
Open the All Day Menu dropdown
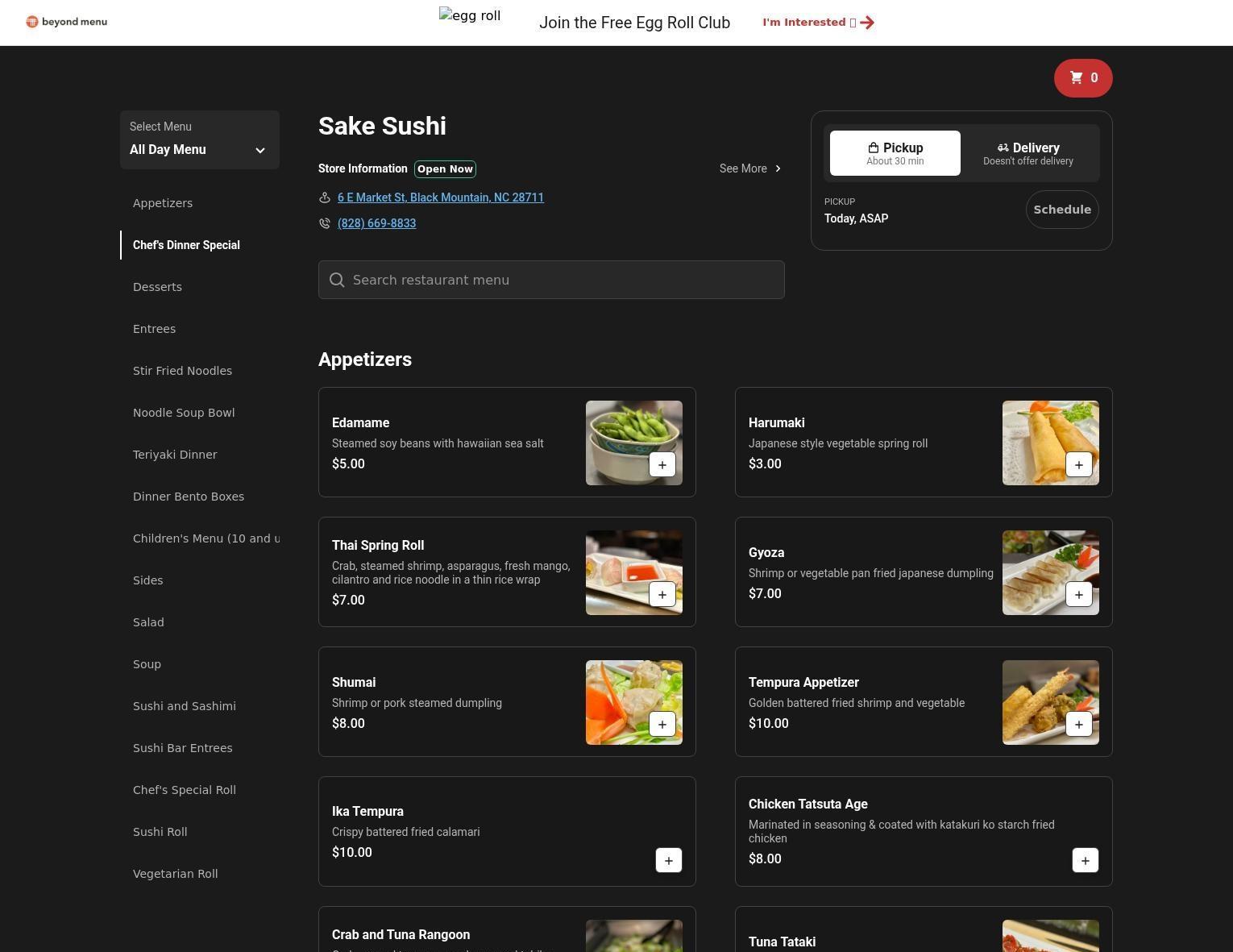pyautogui.click(x=200, y=140)
